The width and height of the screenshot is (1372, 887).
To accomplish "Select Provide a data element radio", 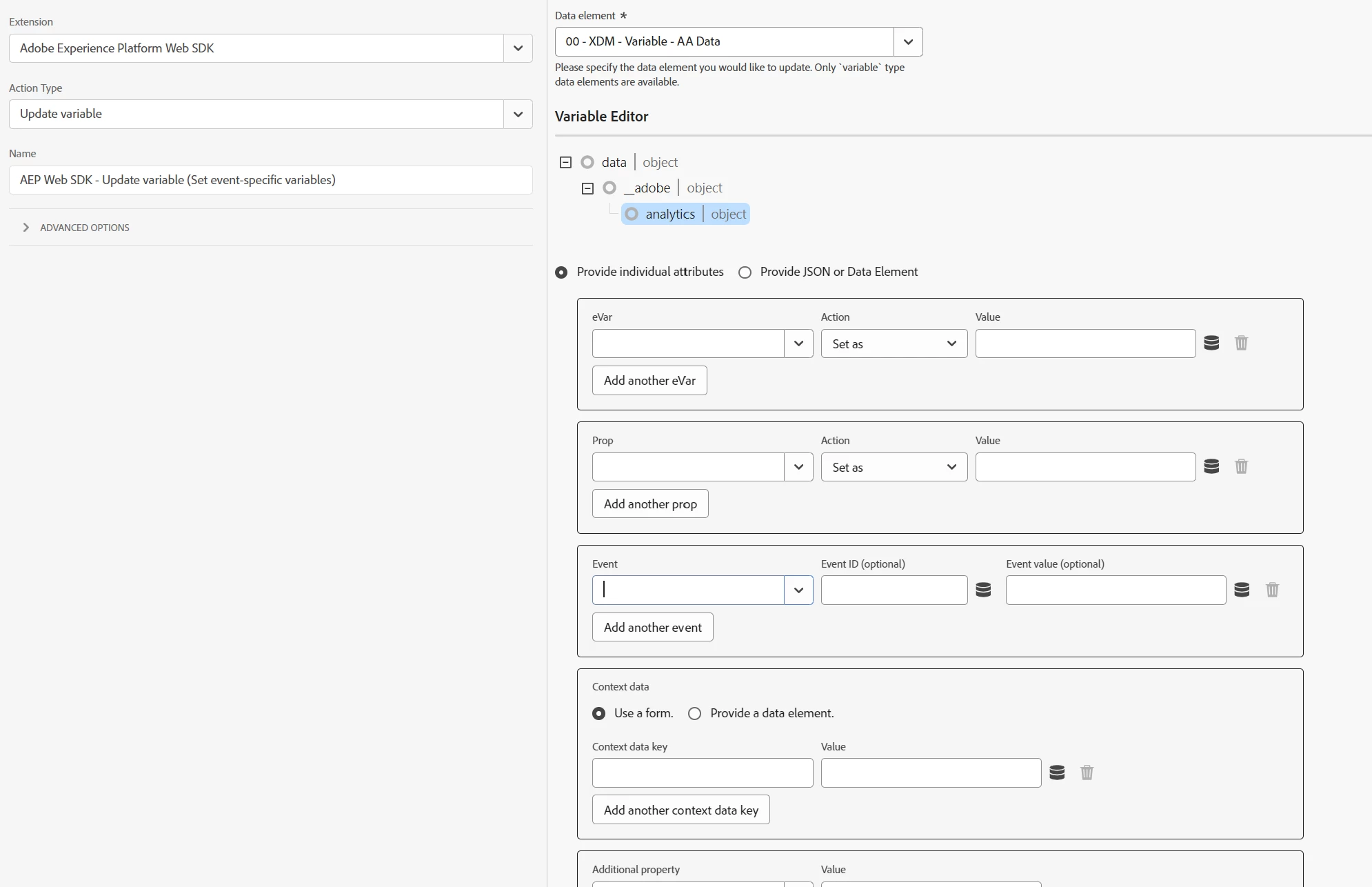I will tap(694, 714).
